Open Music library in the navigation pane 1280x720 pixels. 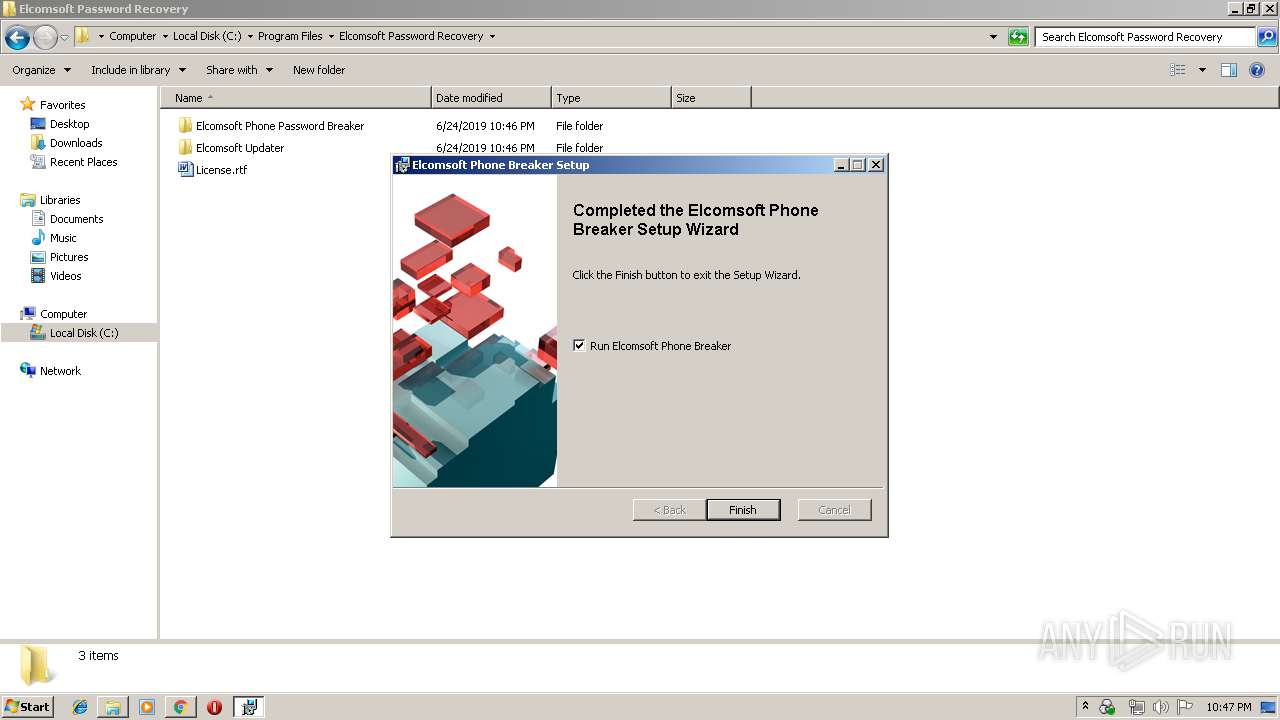coord(54,238)
